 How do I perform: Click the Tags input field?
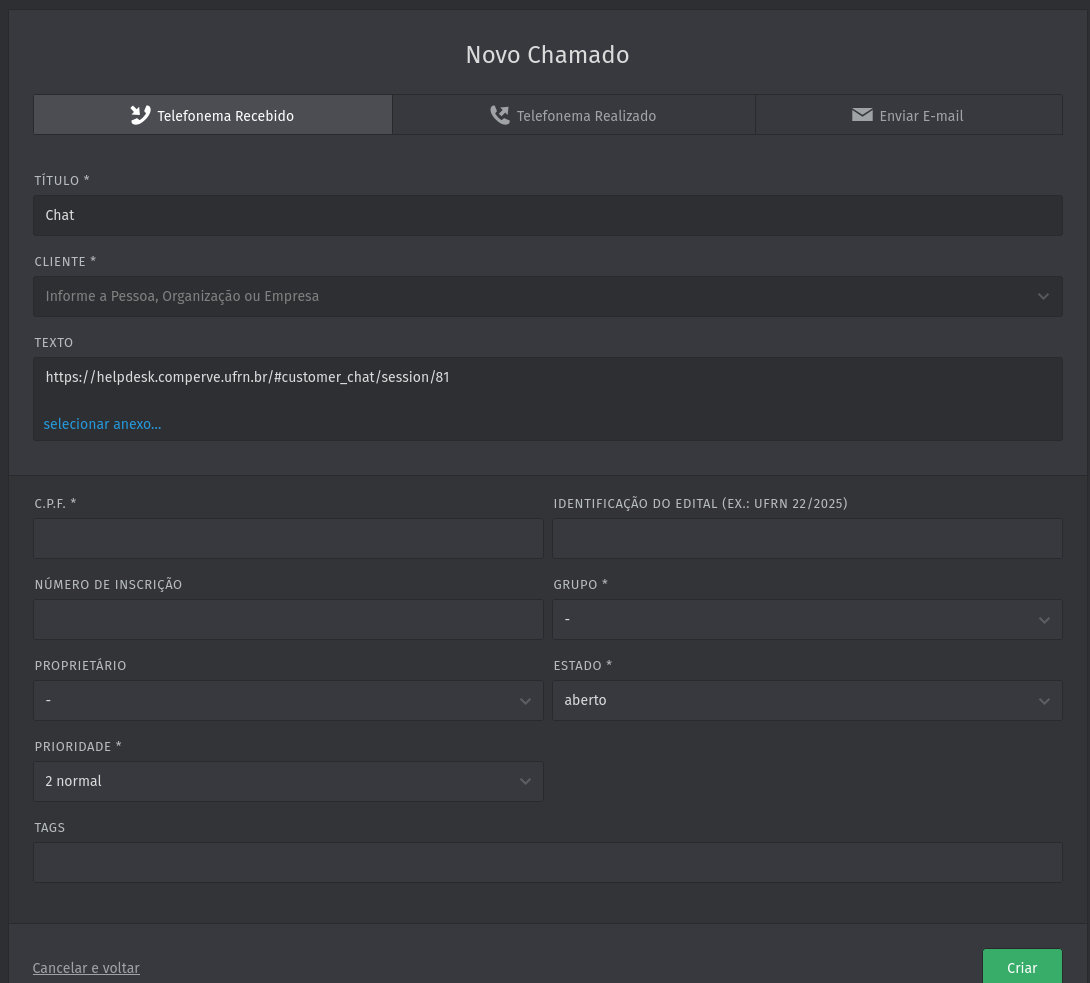pos(547,863)
